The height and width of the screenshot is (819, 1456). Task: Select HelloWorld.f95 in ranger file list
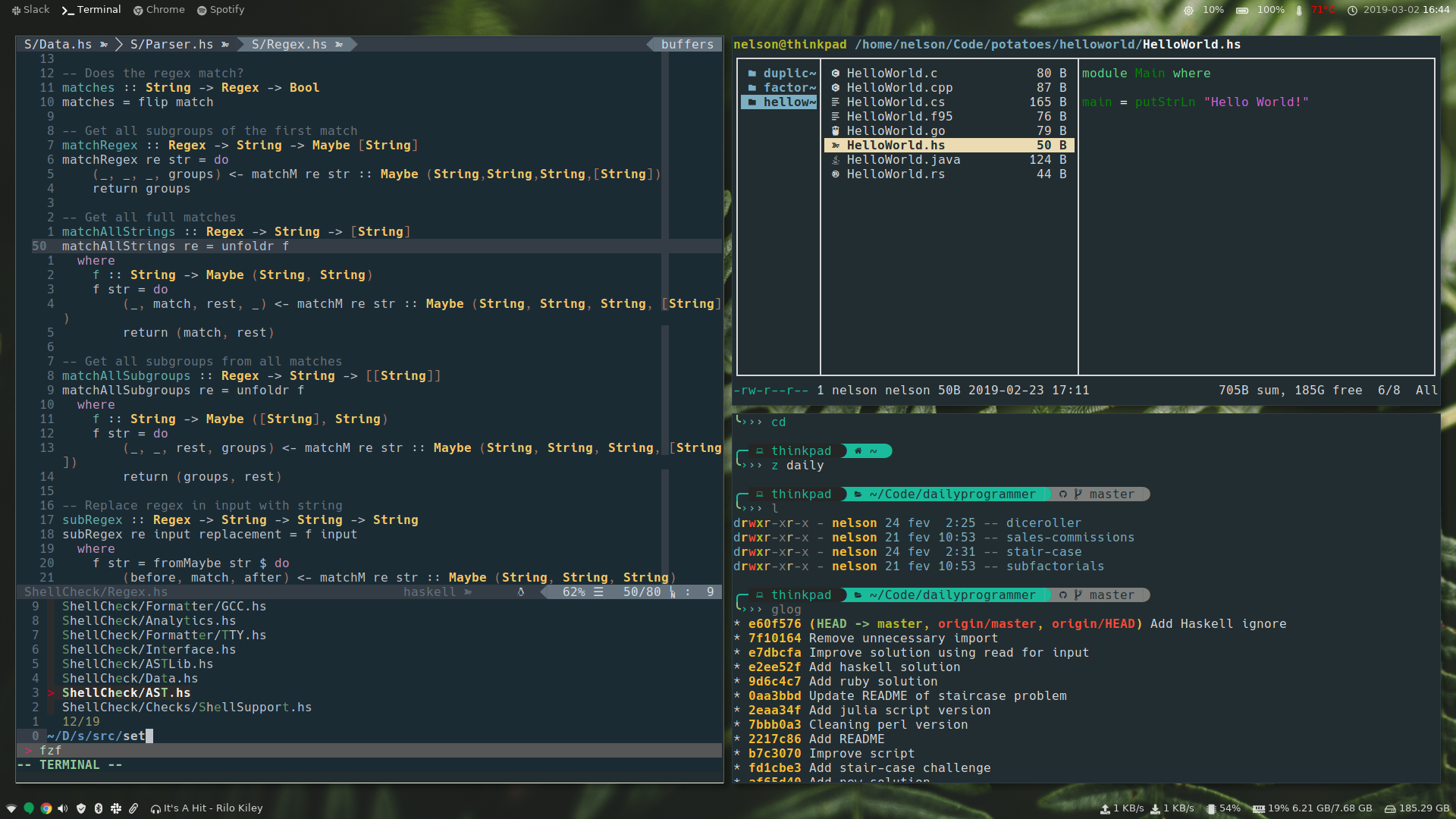(949, 117)
